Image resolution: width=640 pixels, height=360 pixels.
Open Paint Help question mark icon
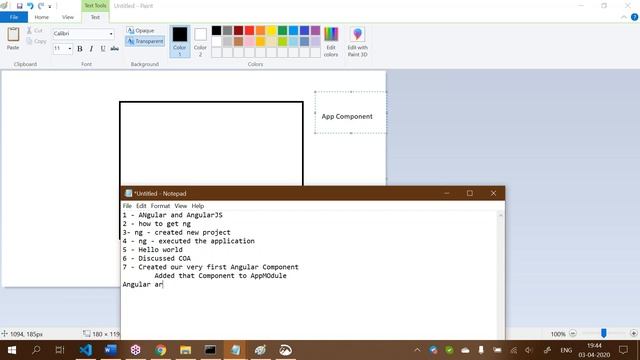pos(634,17)
